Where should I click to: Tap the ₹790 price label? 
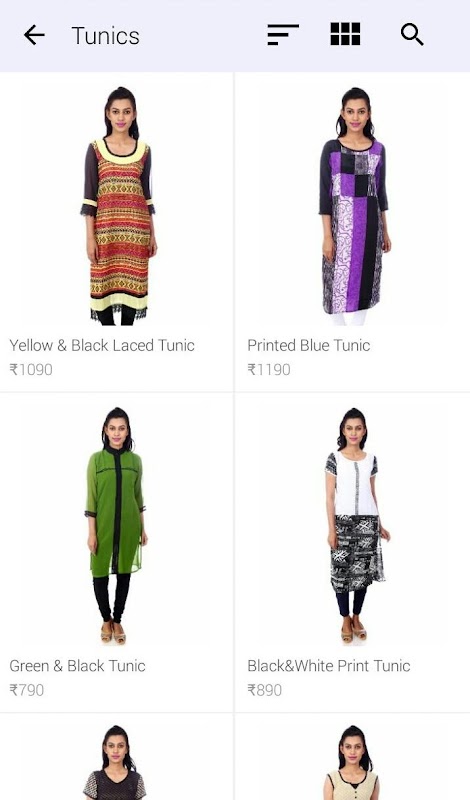point(27,690)
